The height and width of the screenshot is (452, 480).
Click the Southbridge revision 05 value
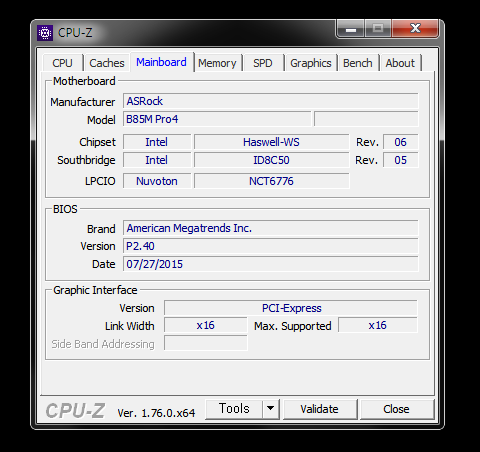[x=400, y=160]
